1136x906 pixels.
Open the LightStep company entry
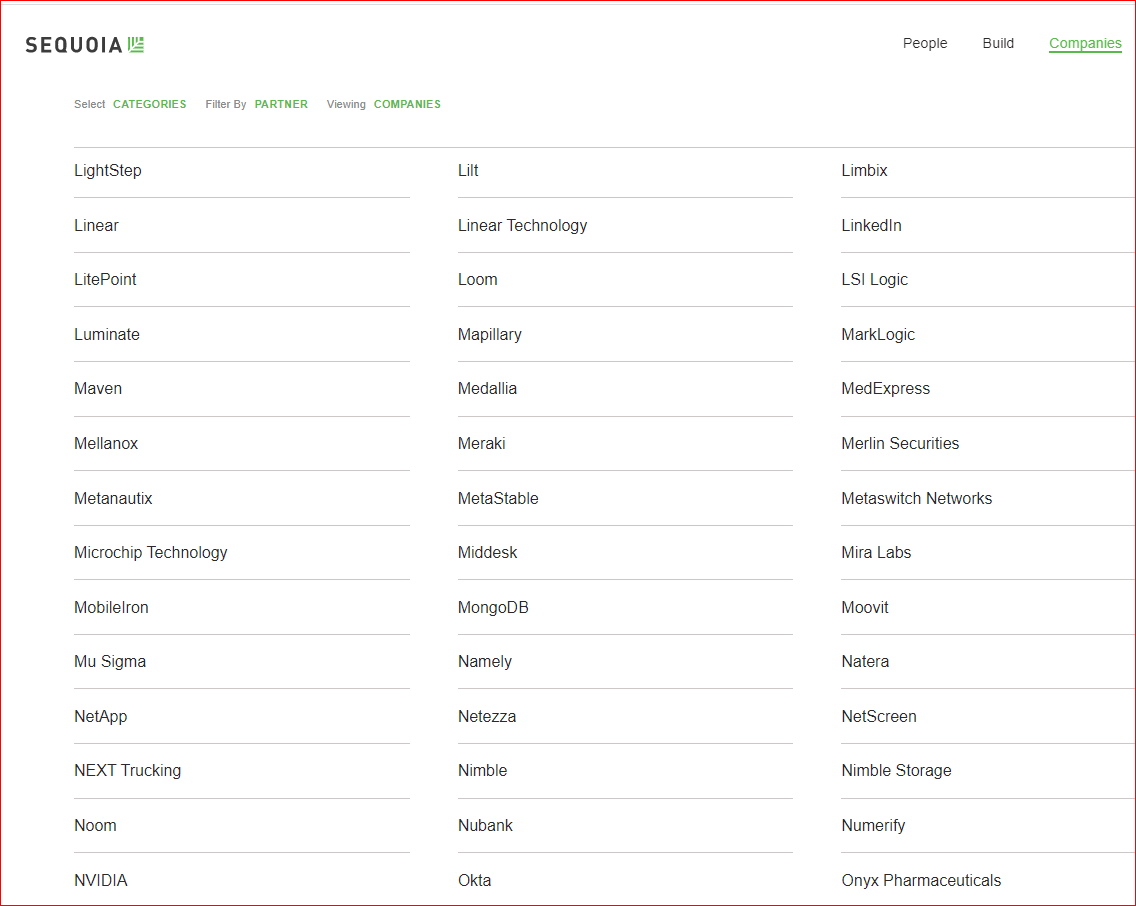tap(108, 171)
